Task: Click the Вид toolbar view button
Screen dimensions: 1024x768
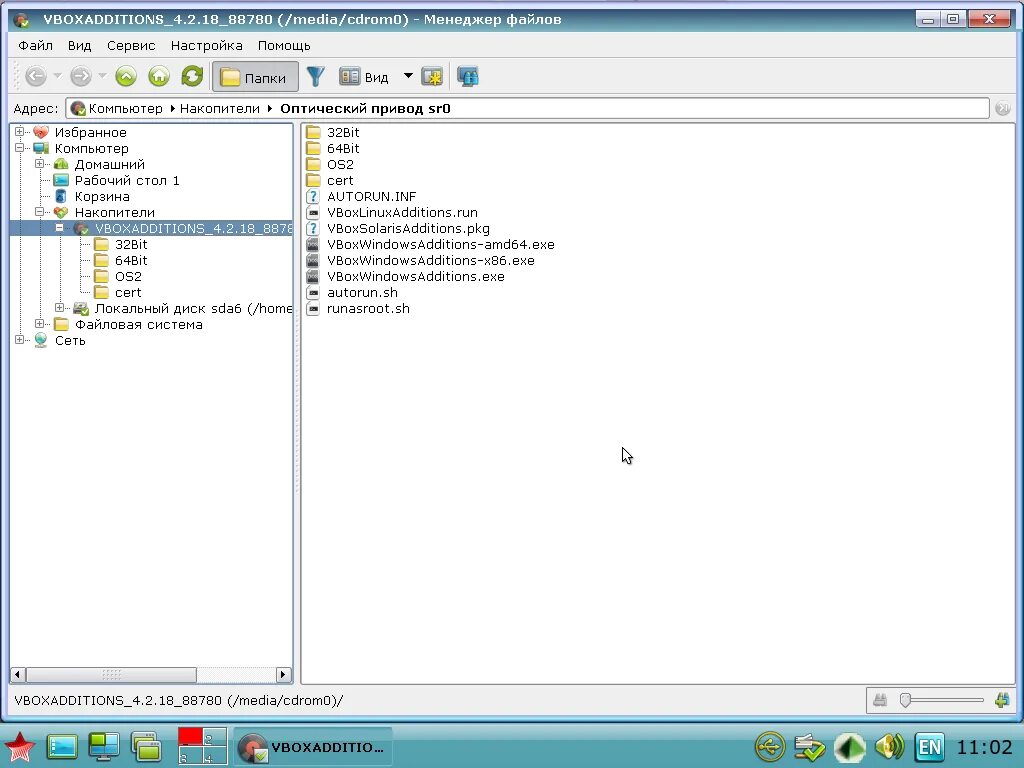Action: click(x=364, y=77)
